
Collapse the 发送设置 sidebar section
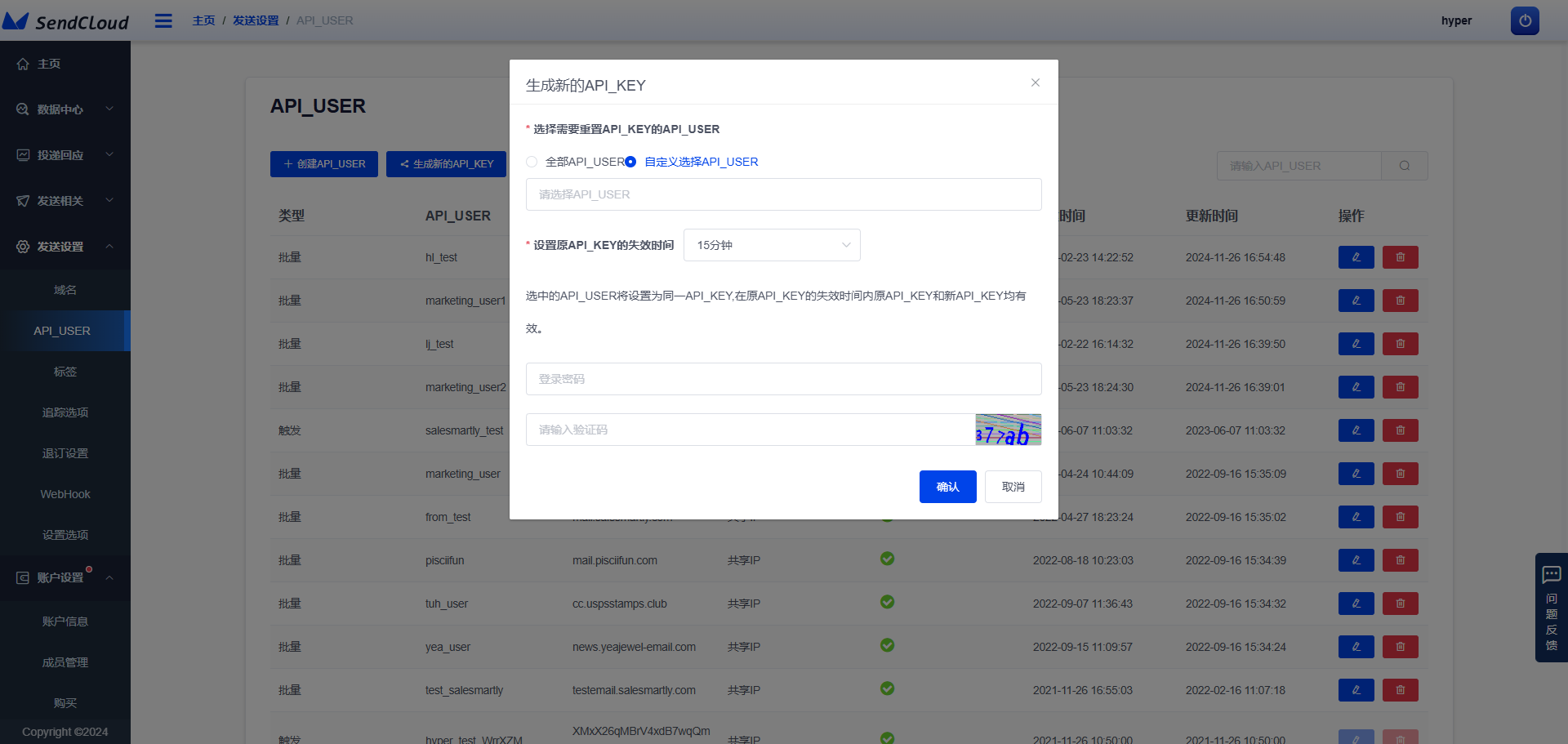[65, 246]
